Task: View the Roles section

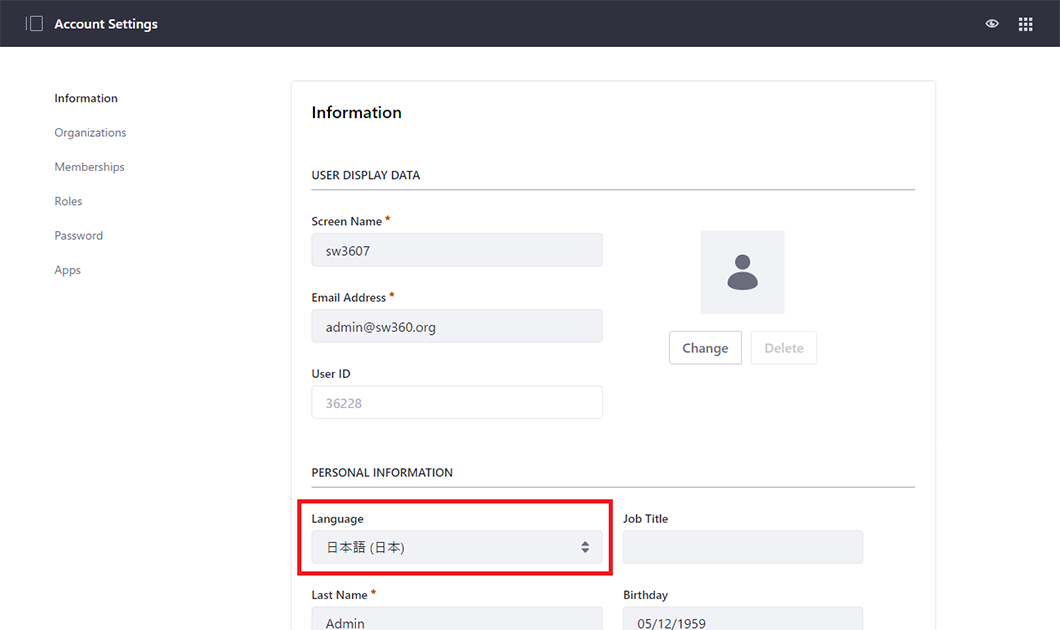Action: pyautogui.click(x=68, y=201)
